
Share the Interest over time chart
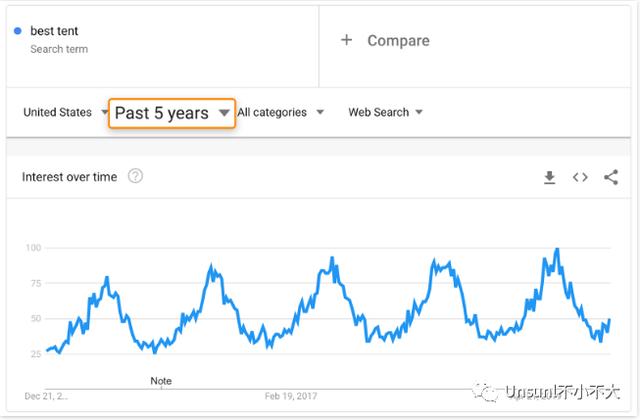611,177
